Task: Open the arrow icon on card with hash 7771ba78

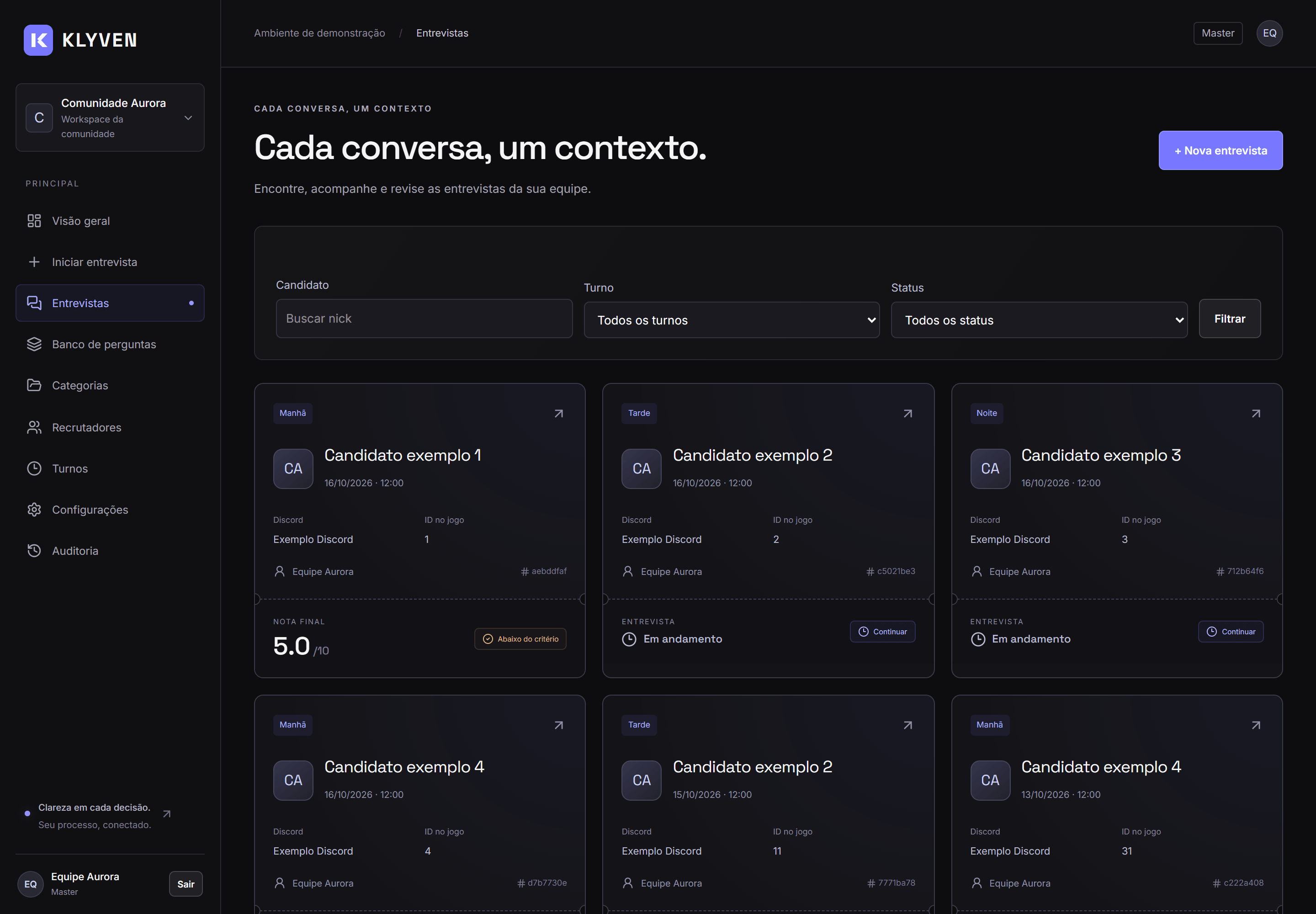Action: (907, 725)
